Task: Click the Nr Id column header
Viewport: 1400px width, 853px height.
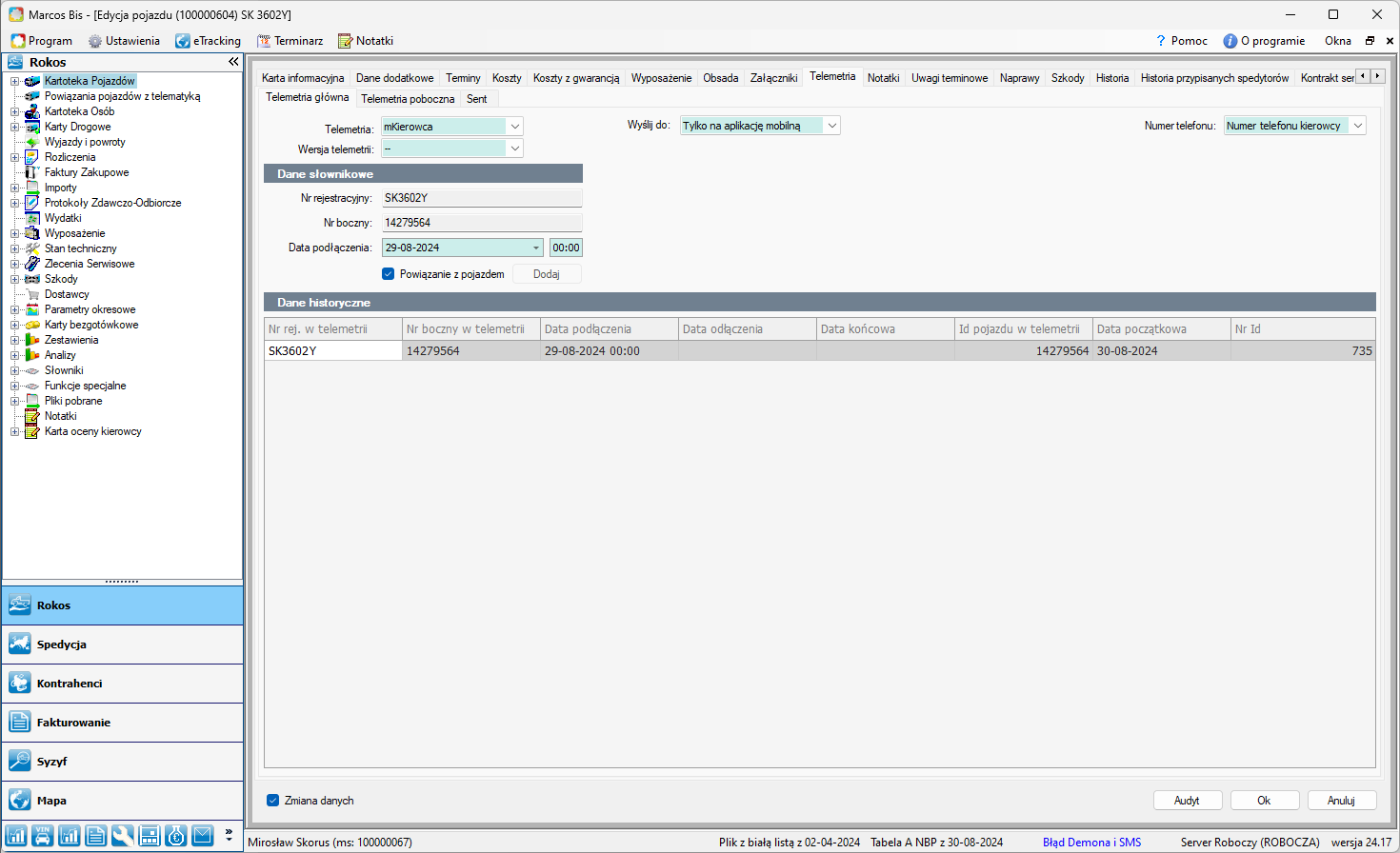Action: point(1303,329)
